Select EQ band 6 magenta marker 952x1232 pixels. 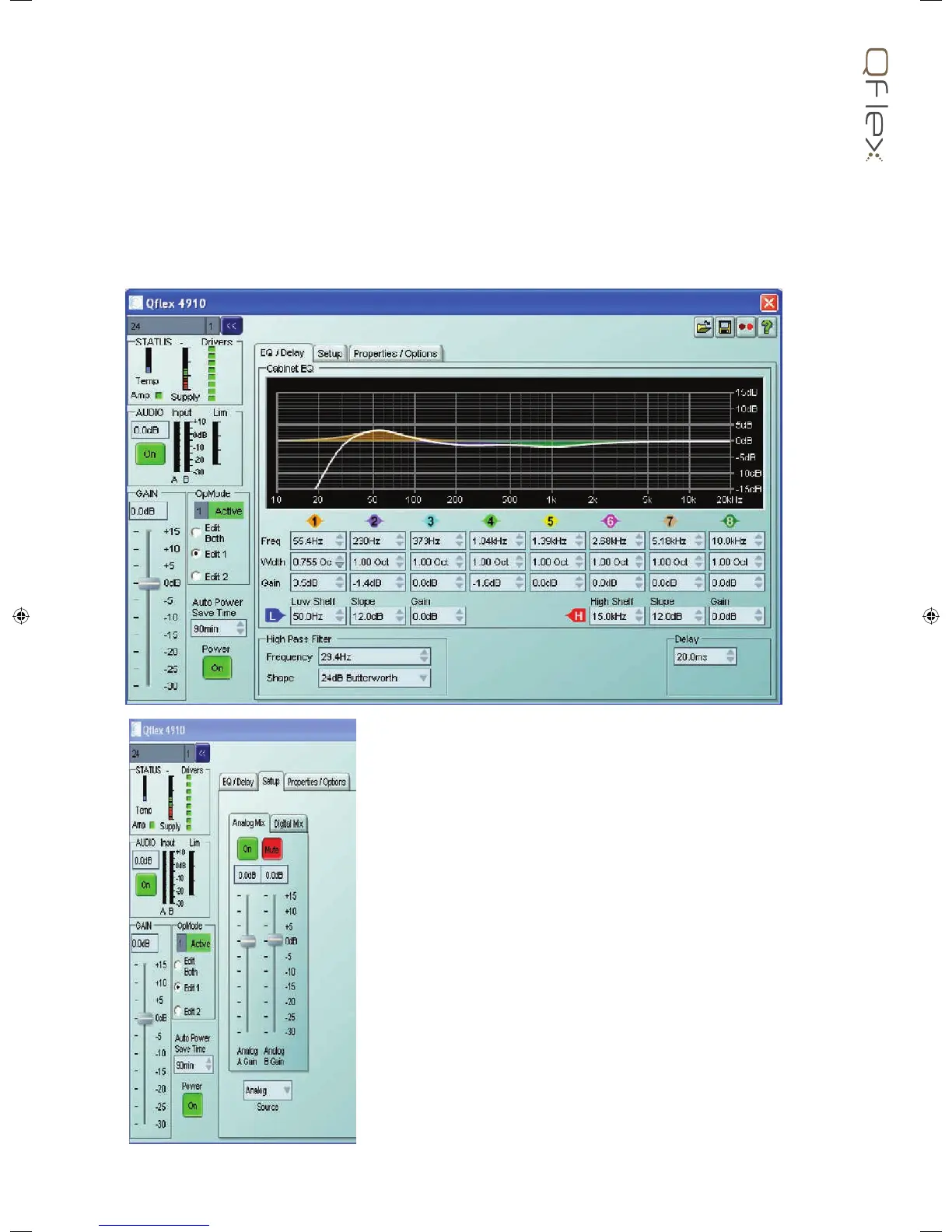pos(611,521)
